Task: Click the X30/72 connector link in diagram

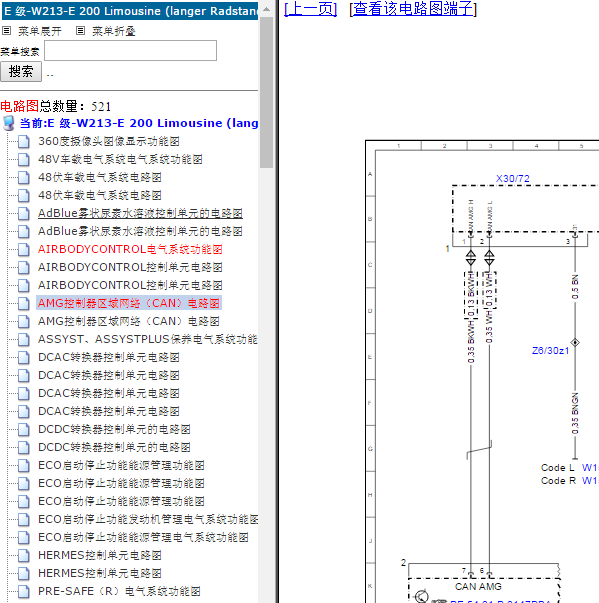Action: point(512,178)
